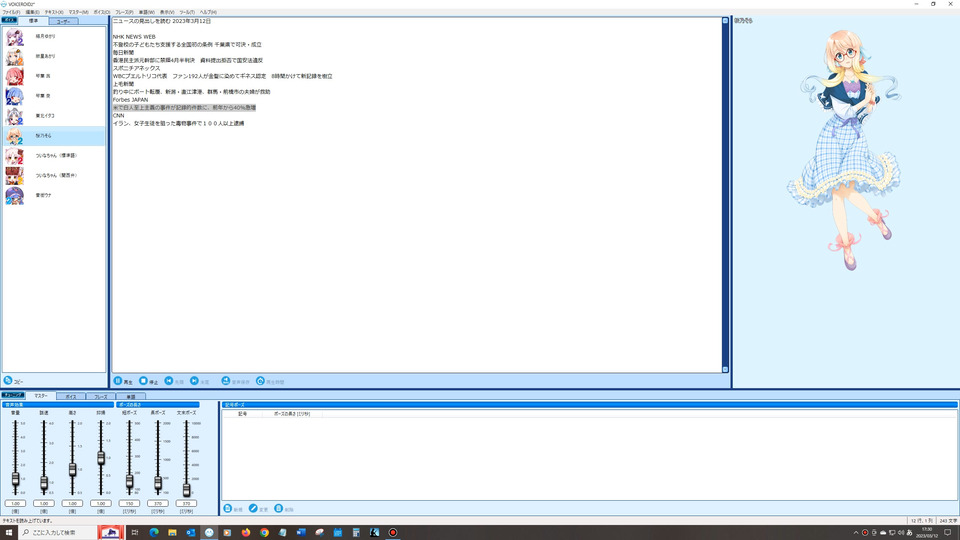Open the ボイス(O) menu
This screenshot has width=960, height=540.
pos(102,12)
